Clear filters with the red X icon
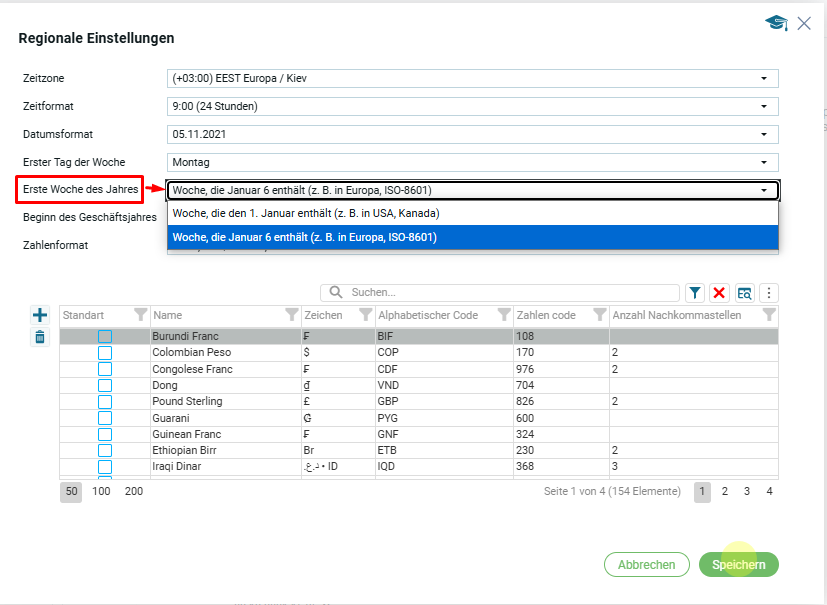 (719, 293)
